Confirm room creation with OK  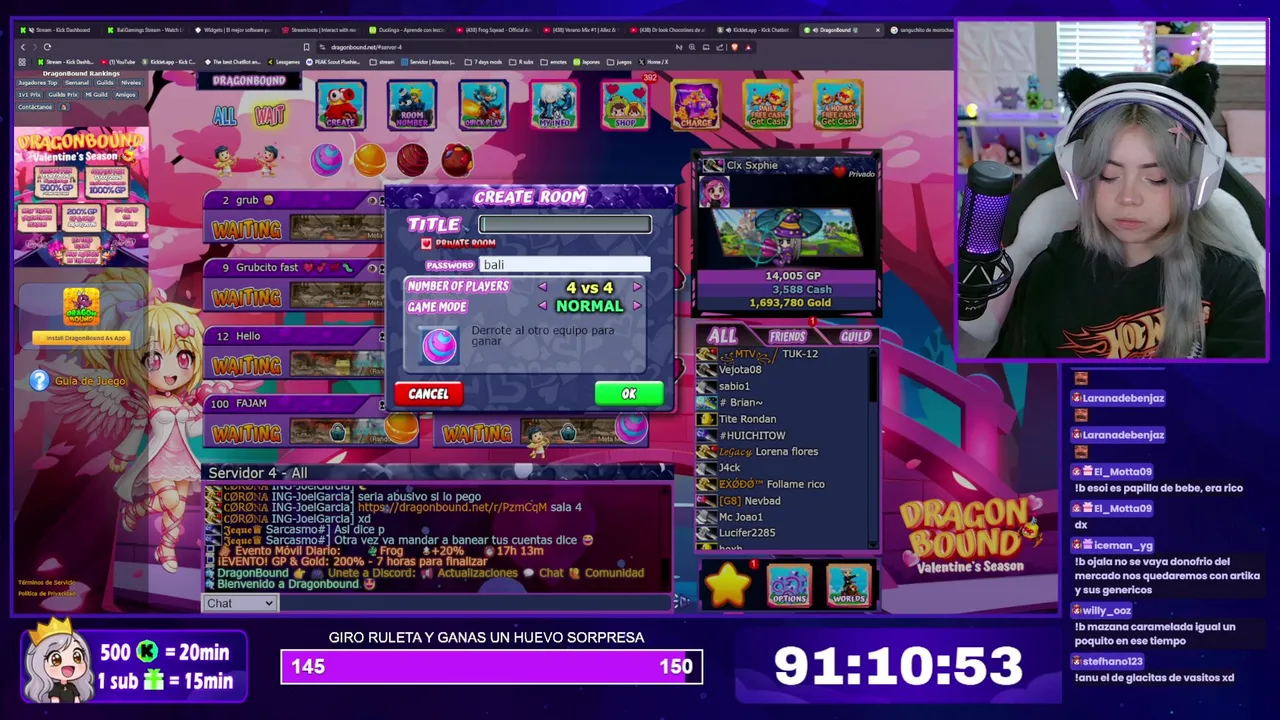(x=629, y=394)
